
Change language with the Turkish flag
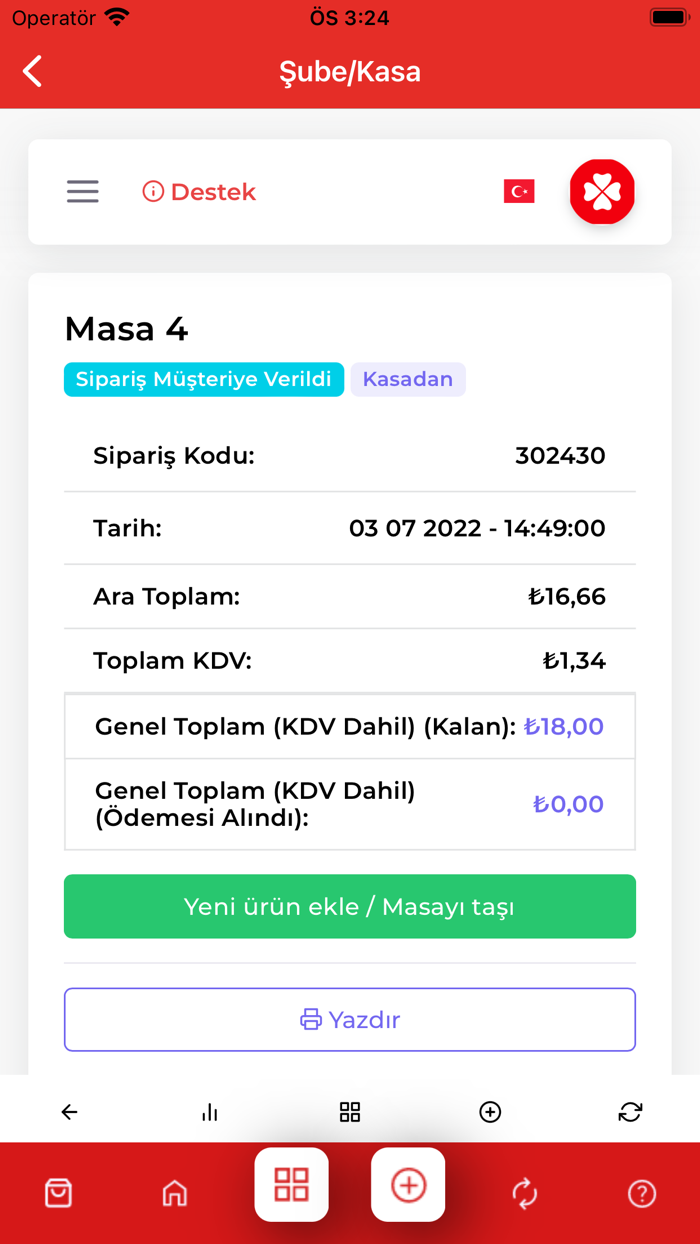(x=518, y=191)
